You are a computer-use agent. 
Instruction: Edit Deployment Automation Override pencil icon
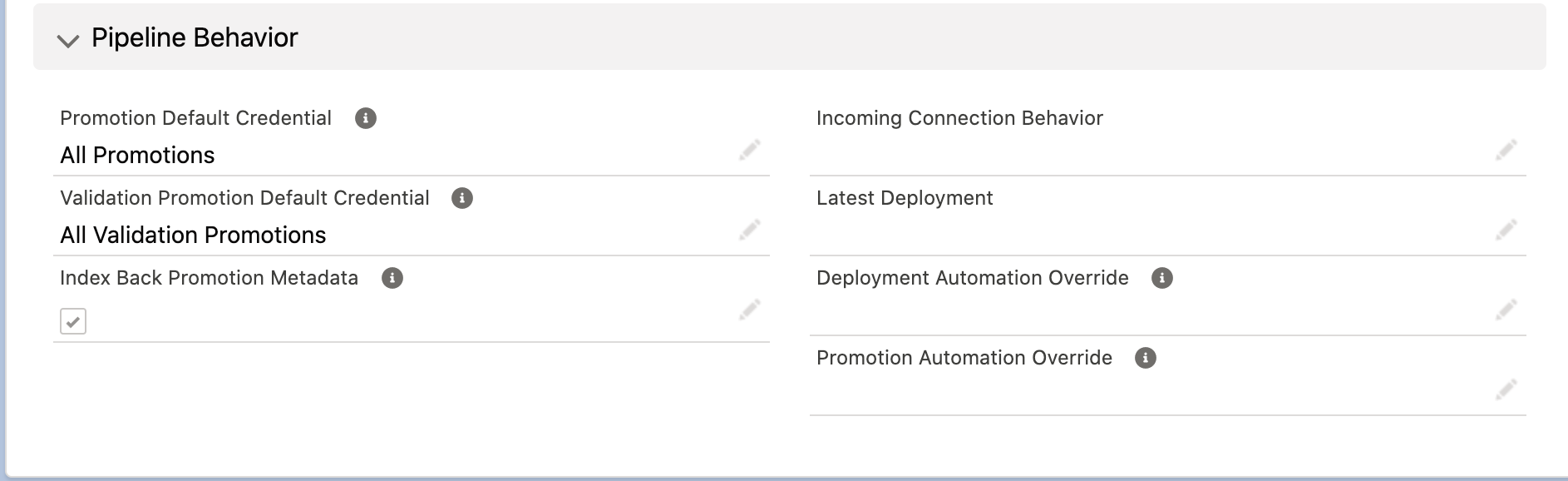(x=1506, y=310)
